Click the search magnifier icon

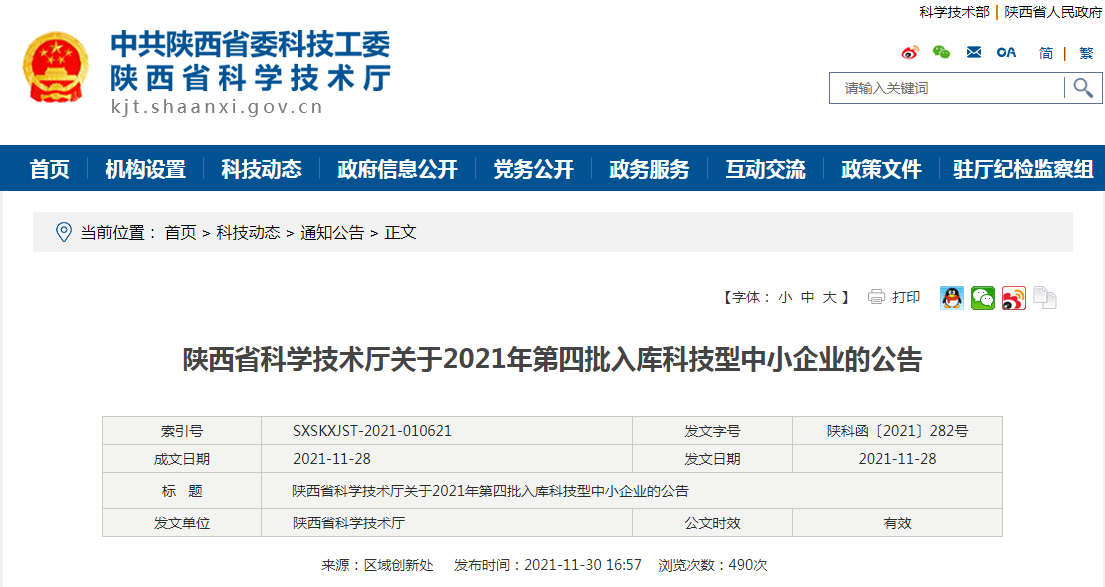1082,88
